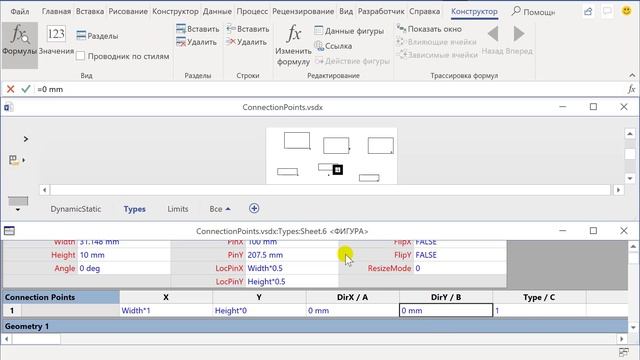Click connection point X cell Width*1
The height and width of the screenshot is (360, 640).
coord(166,311)
